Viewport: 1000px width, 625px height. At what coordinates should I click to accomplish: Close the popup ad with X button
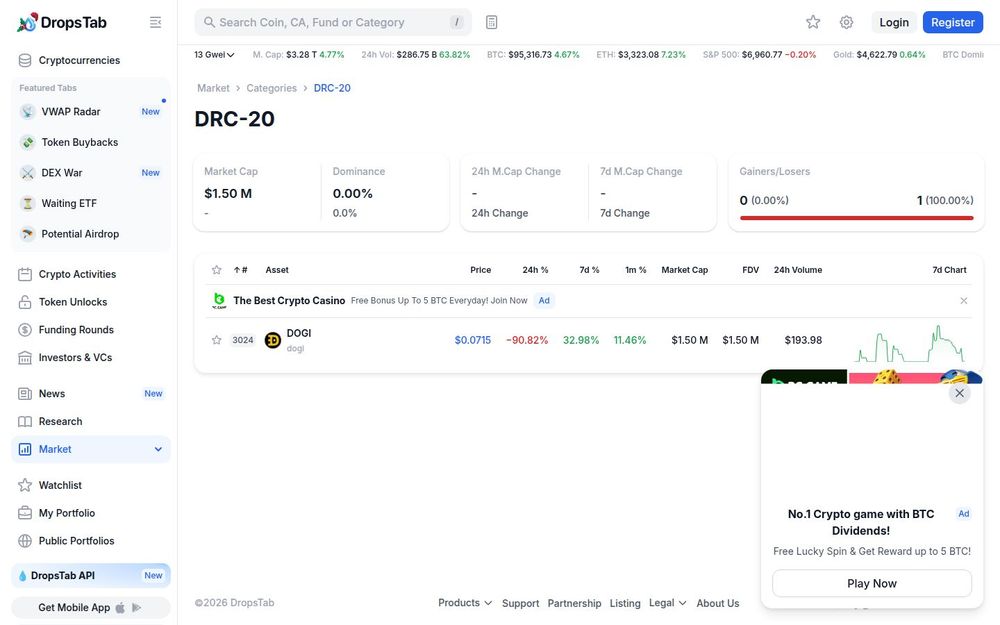959,393
